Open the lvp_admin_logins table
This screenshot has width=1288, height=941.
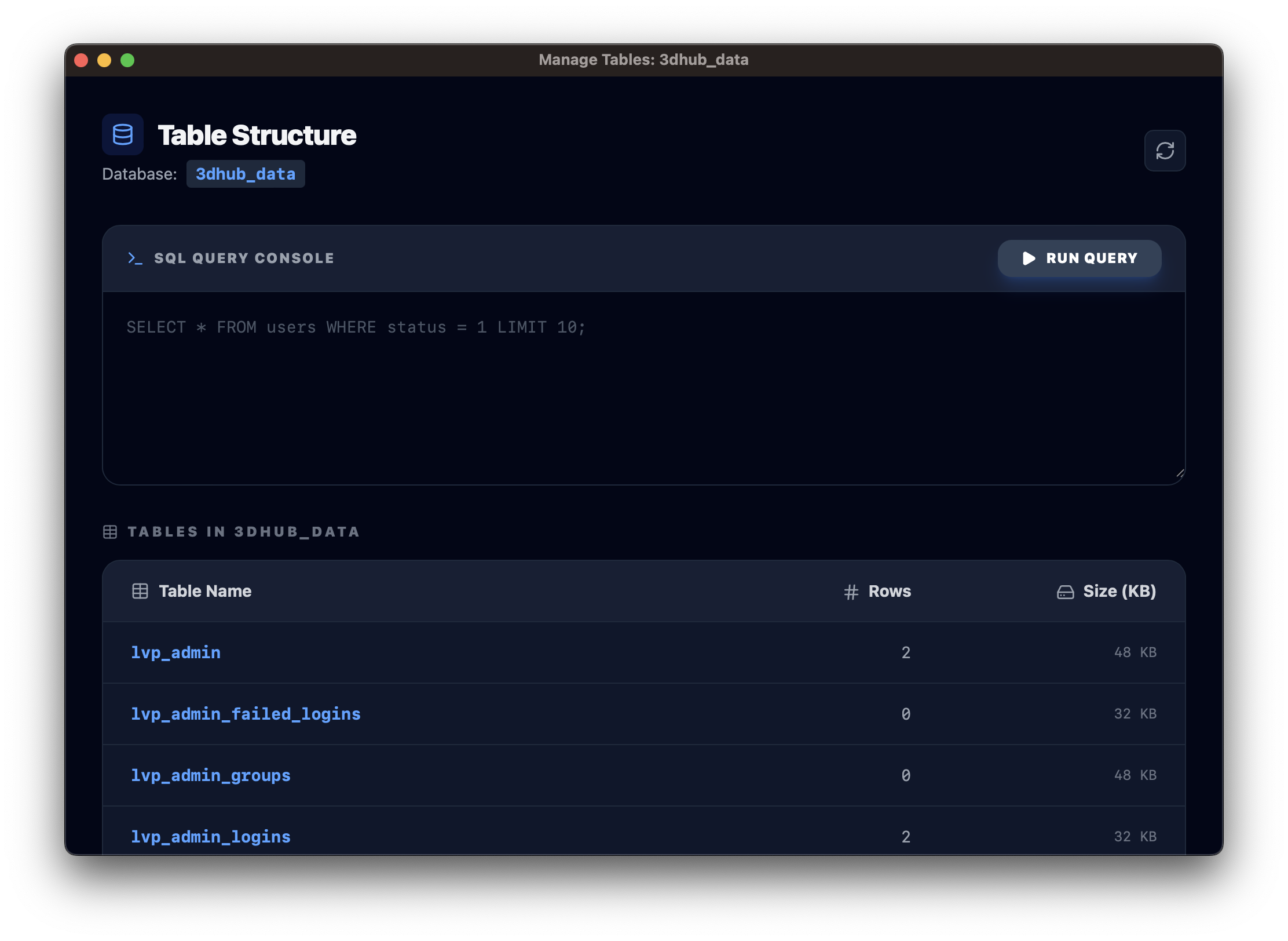(211, 836)
